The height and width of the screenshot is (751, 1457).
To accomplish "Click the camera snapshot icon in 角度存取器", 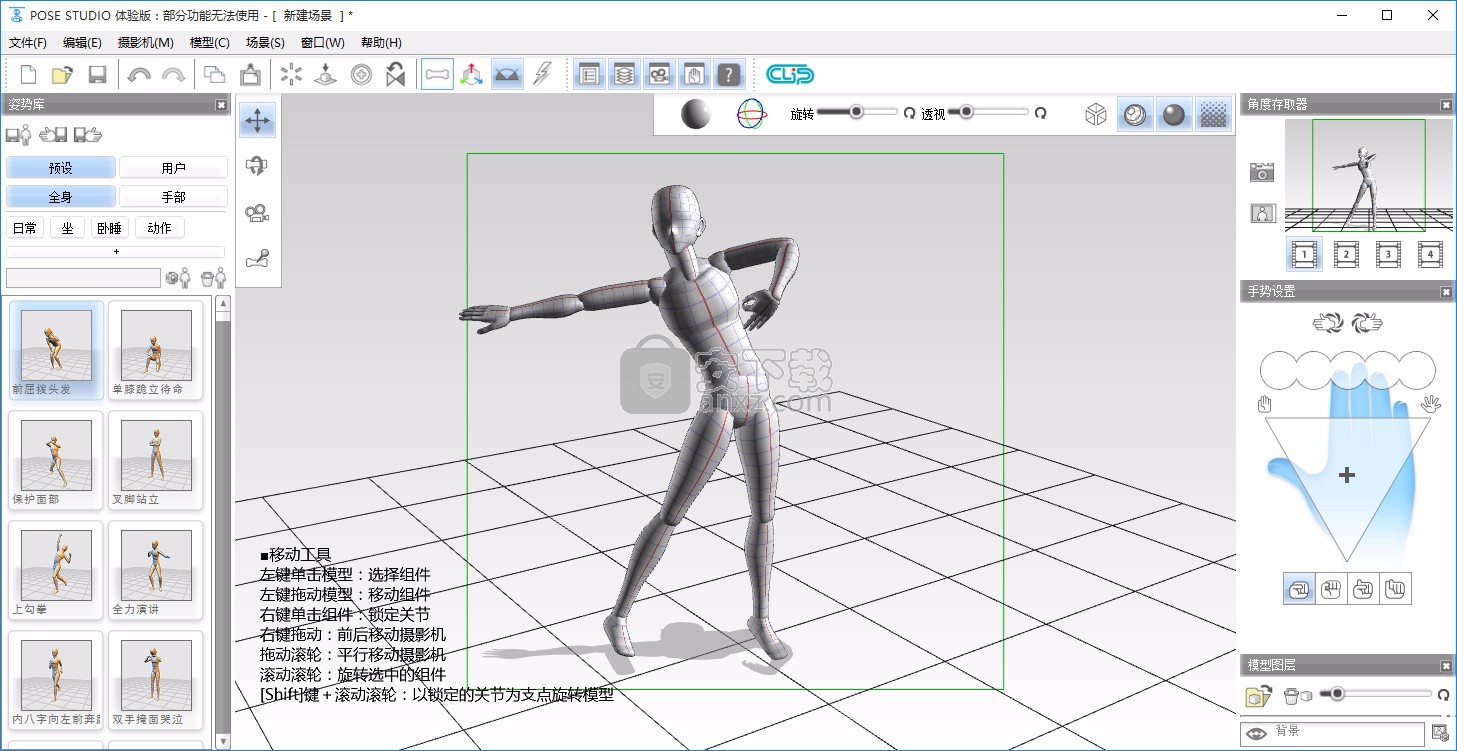I will pos(1262,172).
